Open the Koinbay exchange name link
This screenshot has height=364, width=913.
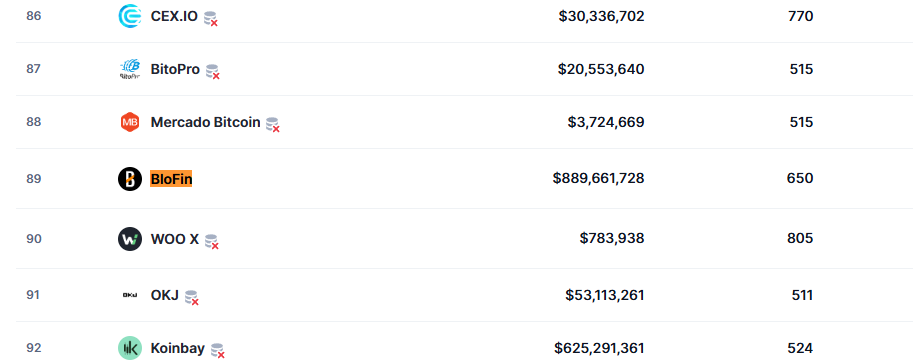point(178,348)
